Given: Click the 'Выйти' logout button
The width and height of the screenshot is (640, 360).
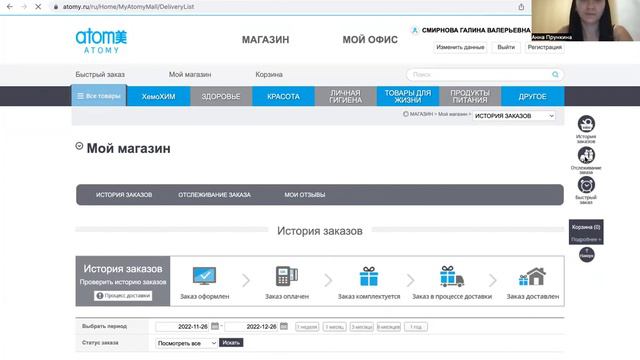Looking at the screenshot, I should [506, 47].
